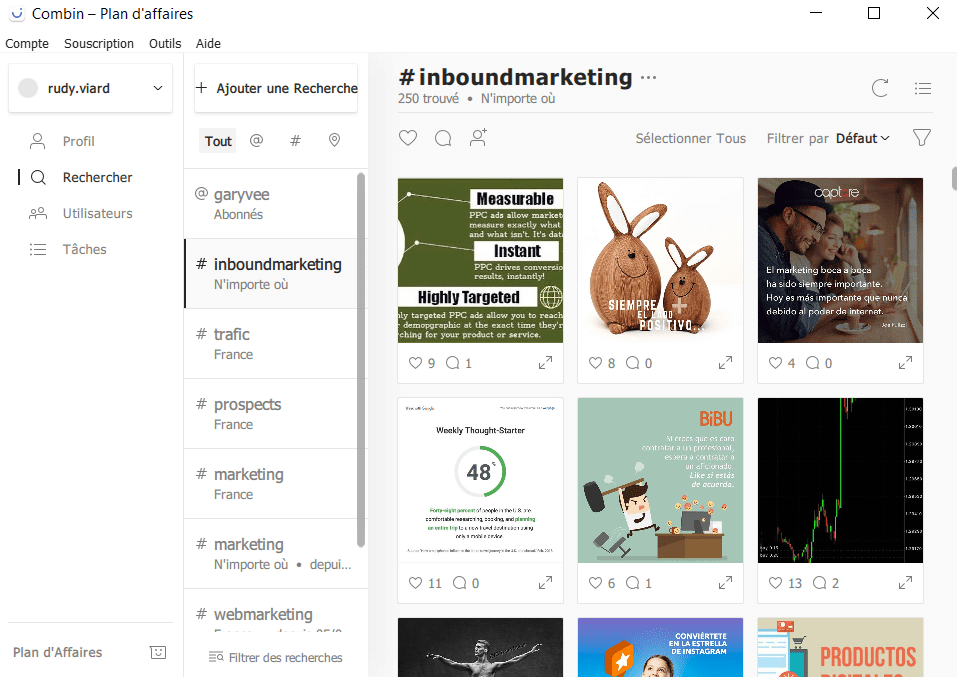Click the Plan d'Affaires label
Image resolution: width=957 pixels, height=677 pixels.
point(57,653)
